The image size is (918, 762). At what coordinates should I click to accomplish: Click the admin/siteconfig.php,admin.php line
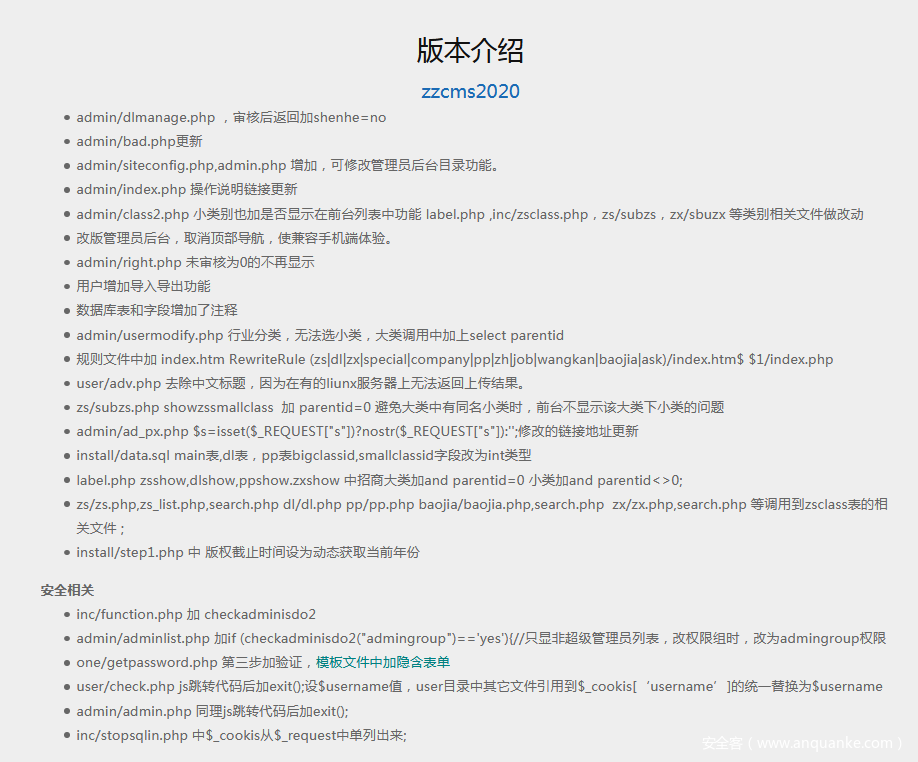coord(287,165)
